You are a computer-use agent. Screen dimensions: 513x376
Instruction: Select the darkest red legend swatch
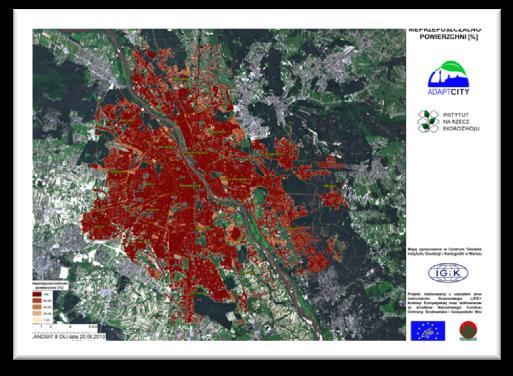tap(37, 294)
